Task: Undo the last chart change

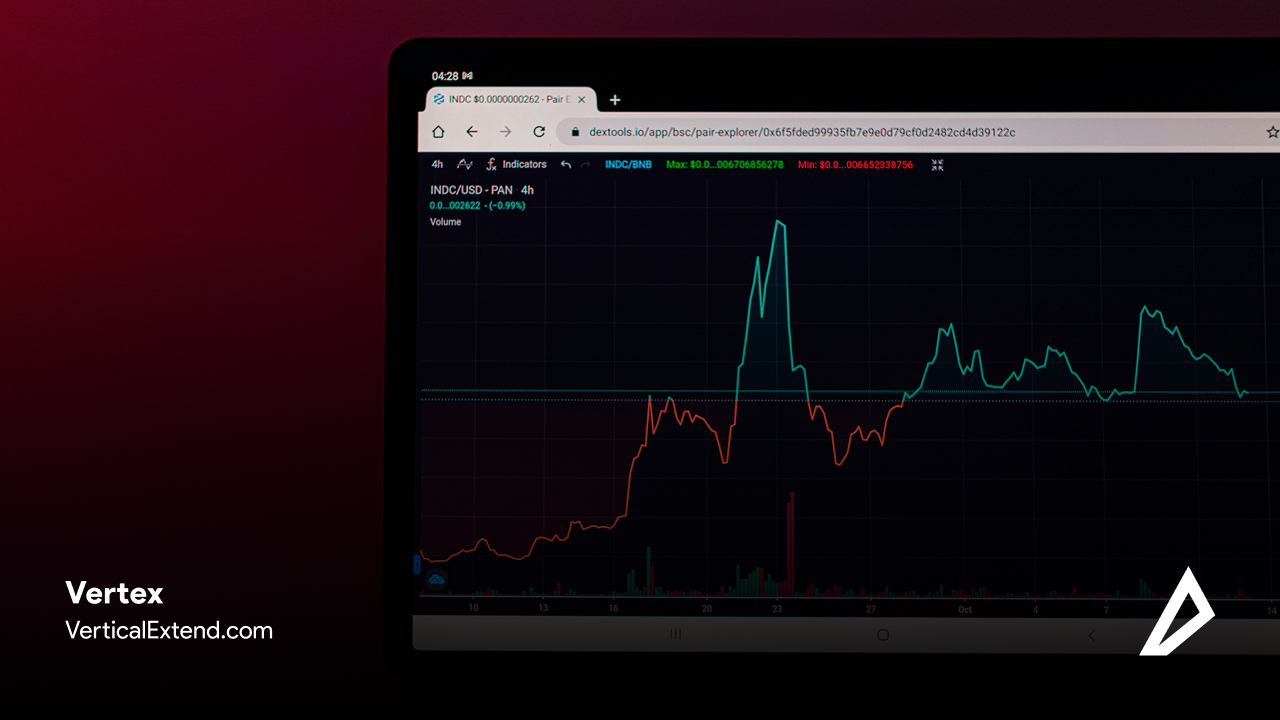Action: click(x=566, y=164)
